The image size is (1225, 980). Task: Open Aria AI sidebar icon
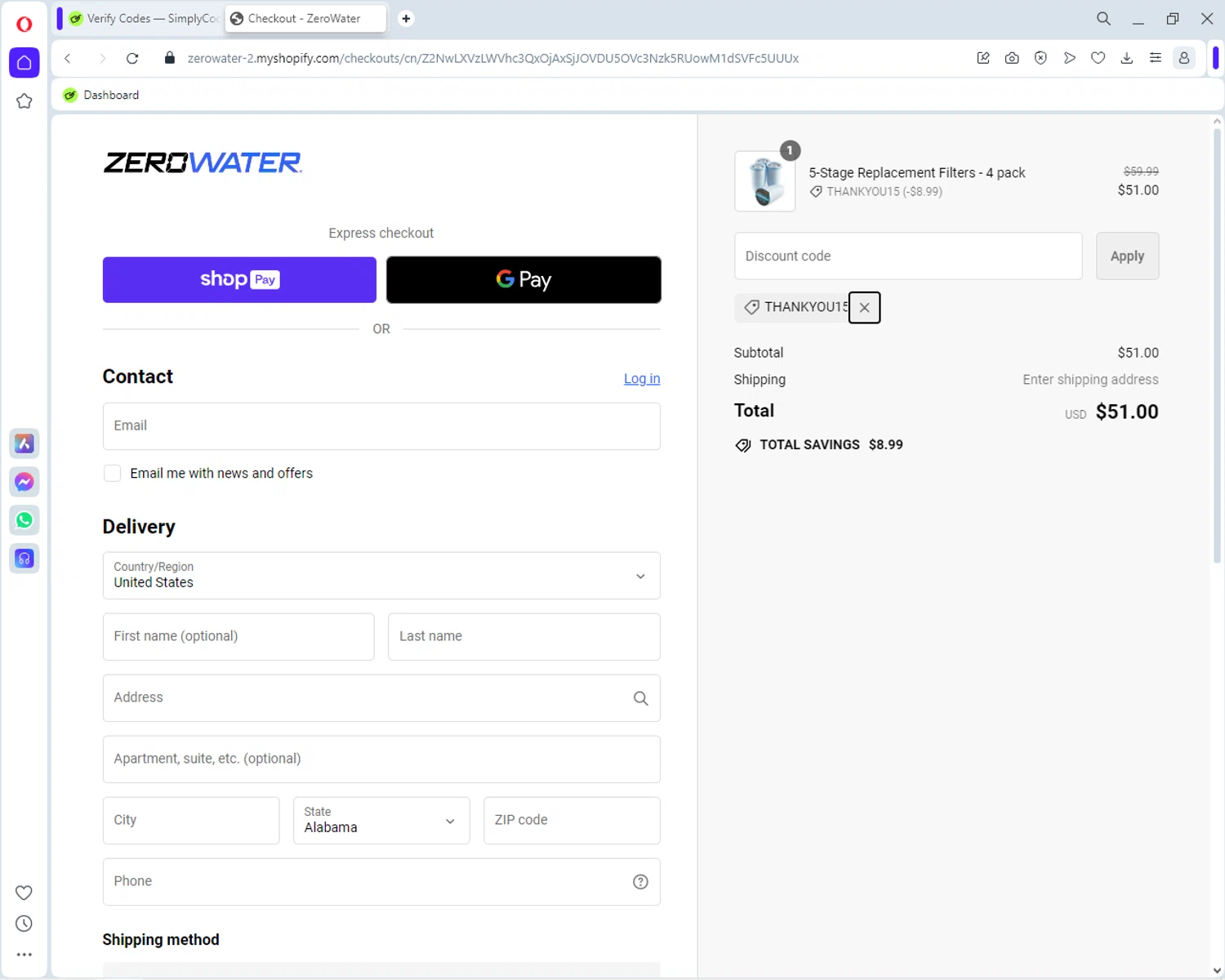click(24, 443)
